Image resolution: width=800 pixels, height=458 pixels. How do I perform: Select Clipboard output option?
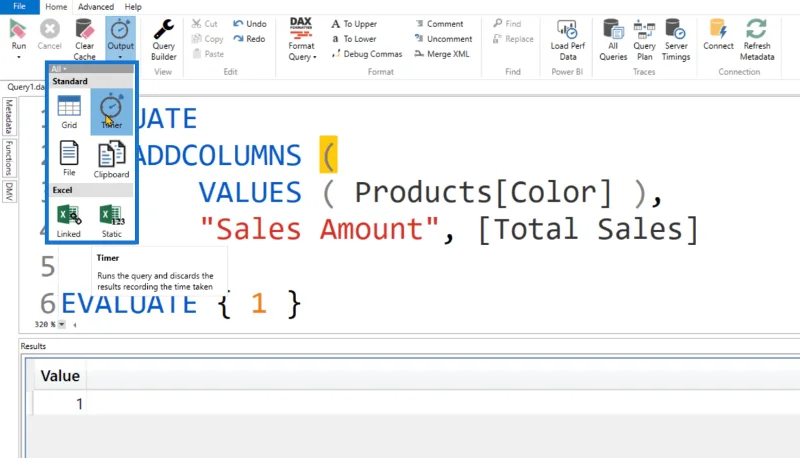111,160
